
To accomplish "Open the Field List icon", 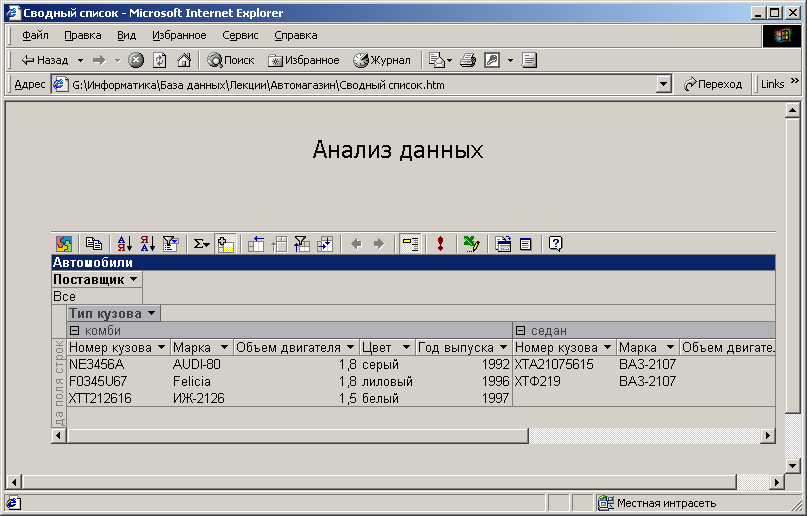I will (x=525, y=243).
